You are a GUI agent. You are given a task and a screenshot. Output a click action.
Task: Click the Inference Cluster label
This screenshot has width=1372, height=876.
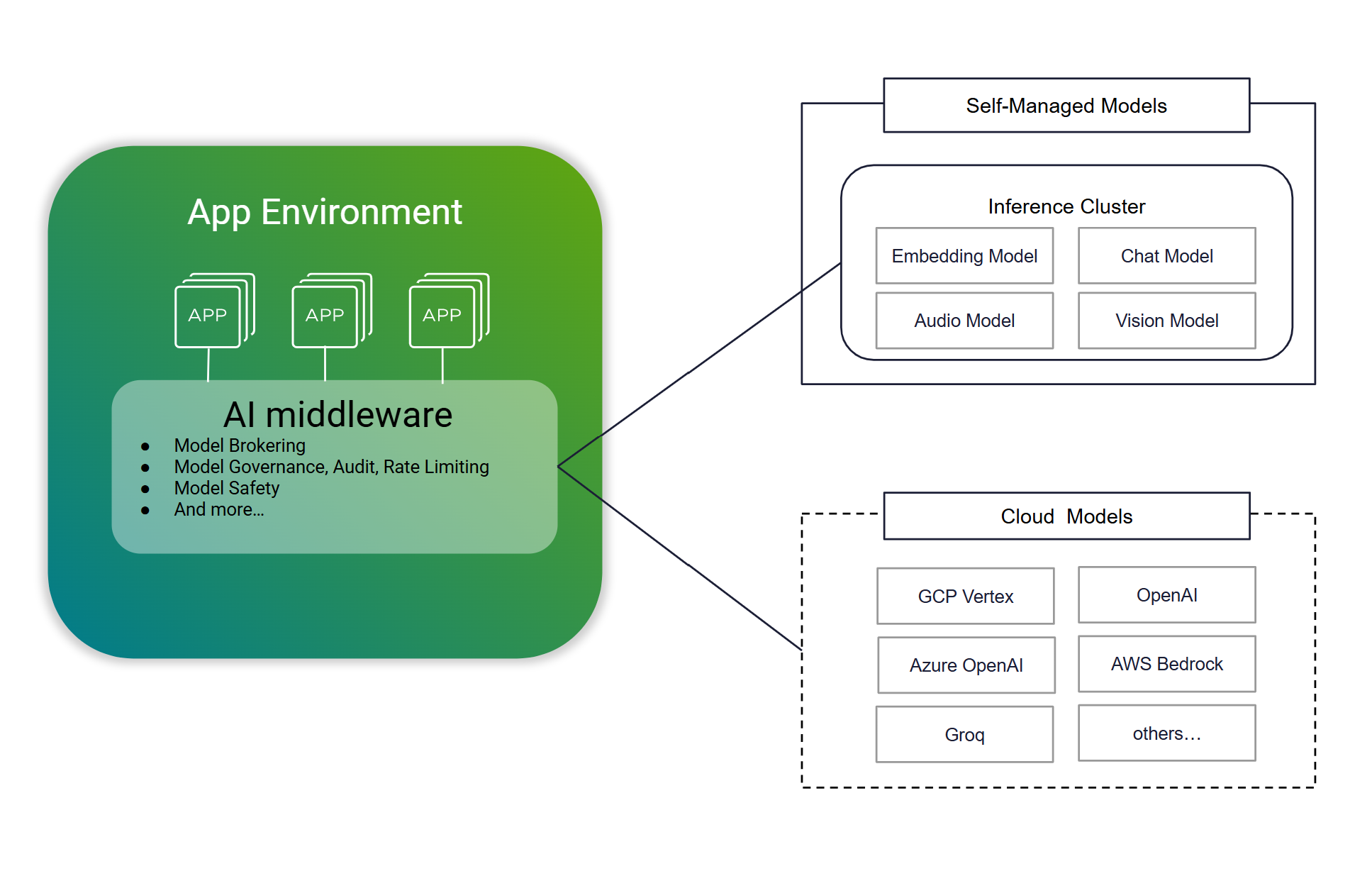pyautogui.click(x=1066, y=206)
